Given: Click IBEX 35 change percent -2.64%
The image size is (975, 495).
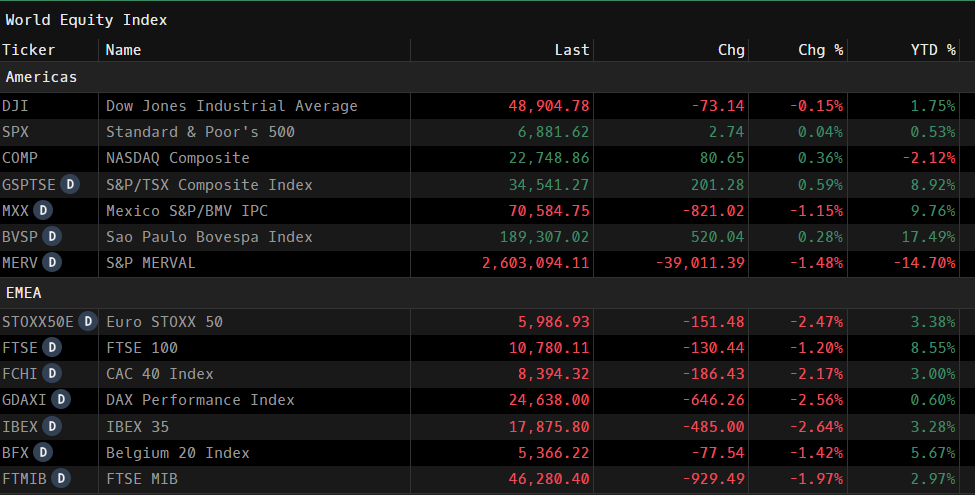Looking at the screenshot, I should click(x=816, y=427).
